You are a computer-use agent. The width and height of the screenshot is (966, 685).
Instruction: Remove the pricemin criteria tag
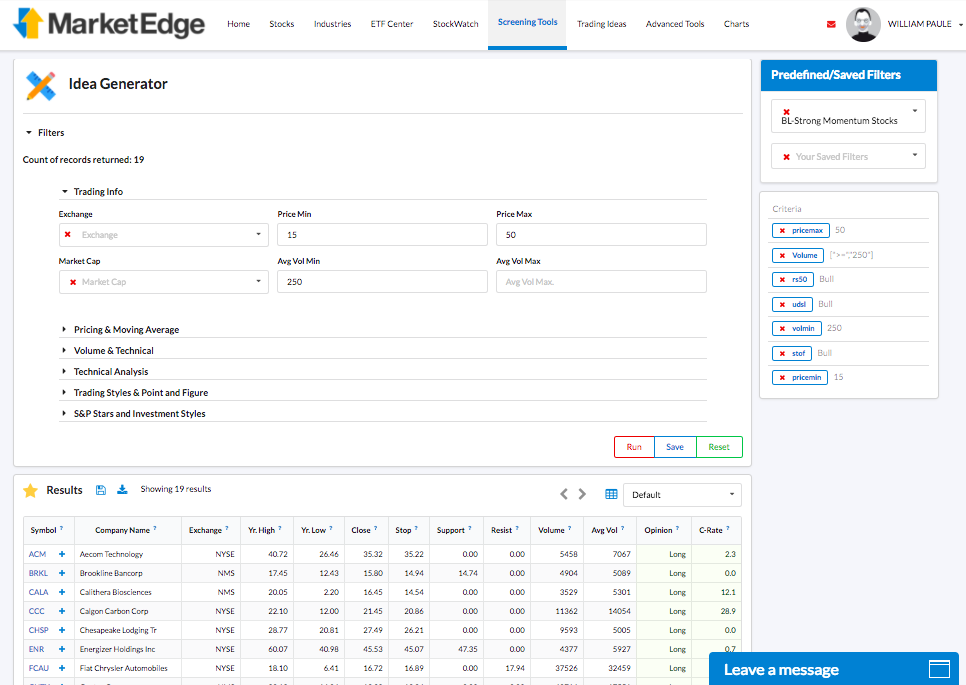click(782, 378)
